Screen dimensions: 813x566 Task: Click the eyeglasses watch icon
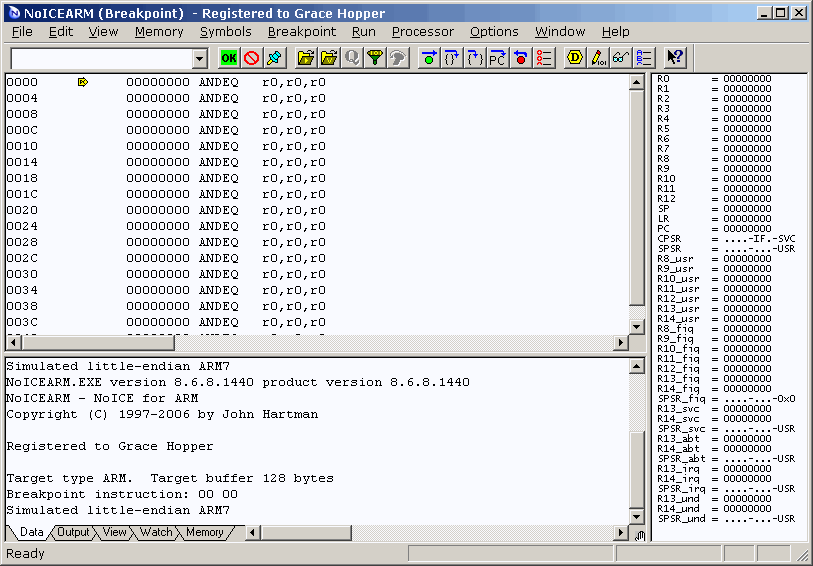tap(621, 58)
